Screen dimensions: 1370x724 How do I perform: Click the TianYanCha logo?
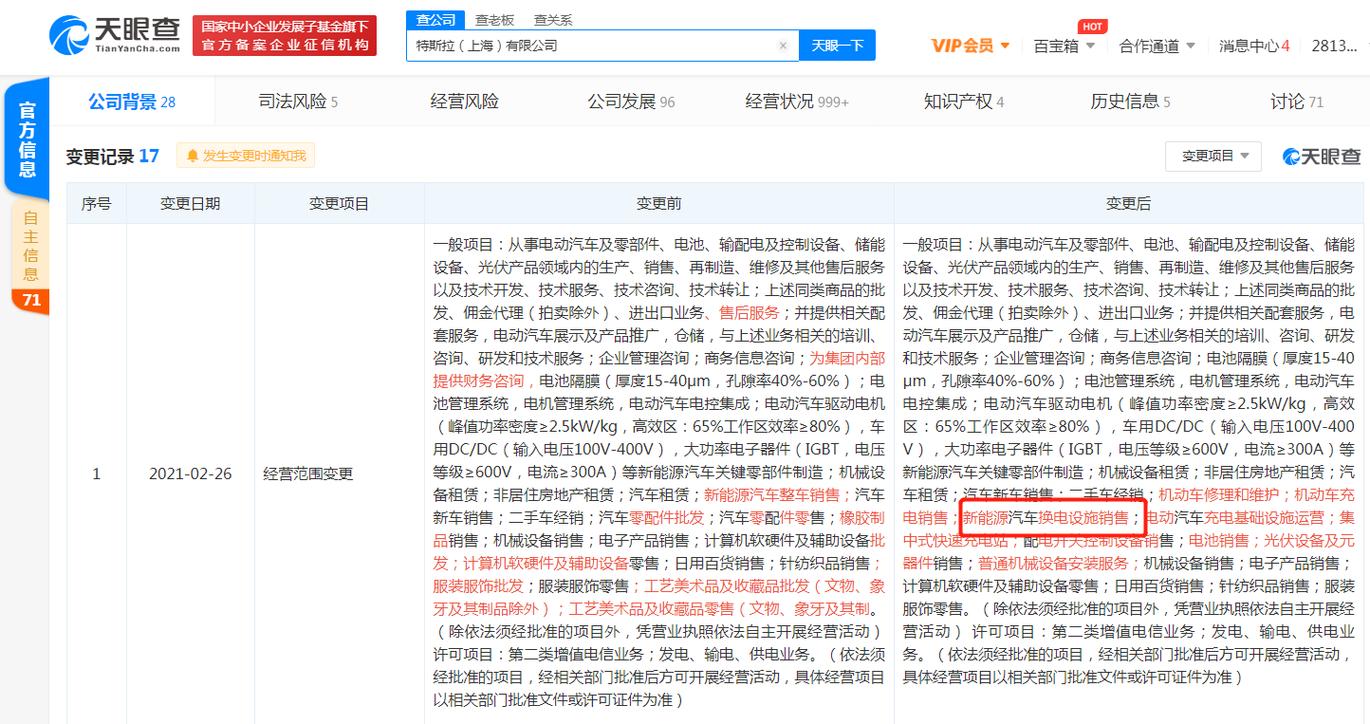(x=115, y=34)
